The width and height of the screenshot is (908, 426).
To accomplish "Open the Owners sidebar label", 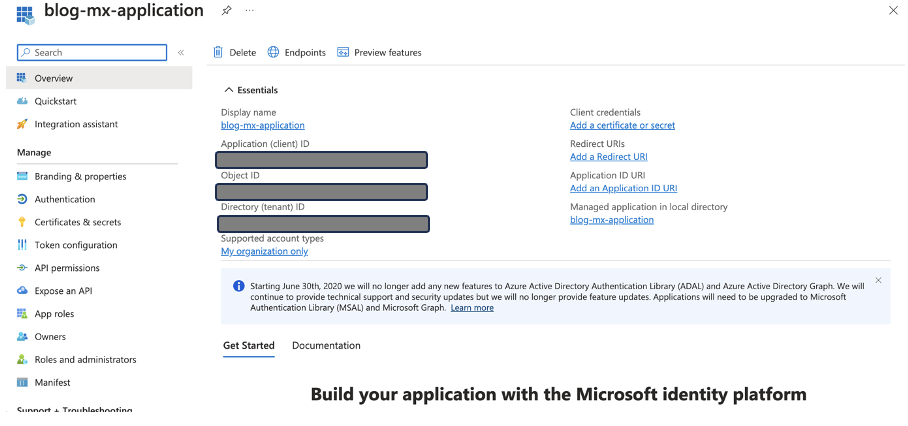I will click(x=50, y=336).
